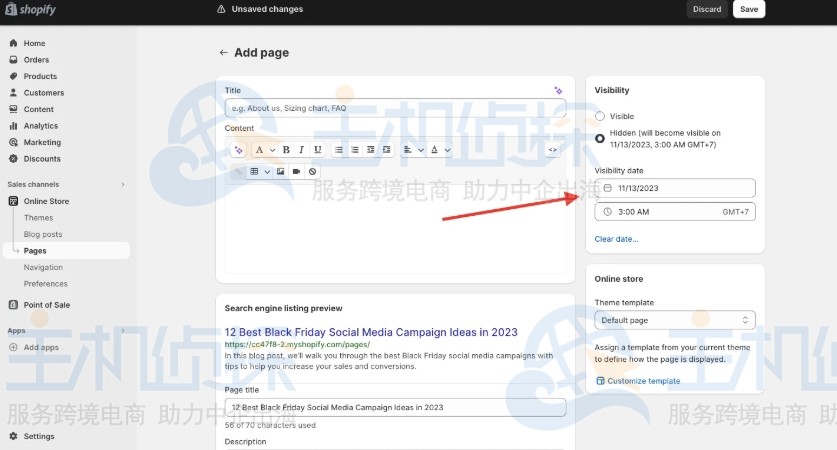
Task: Click the clear formatting icon
Action: 312,172
